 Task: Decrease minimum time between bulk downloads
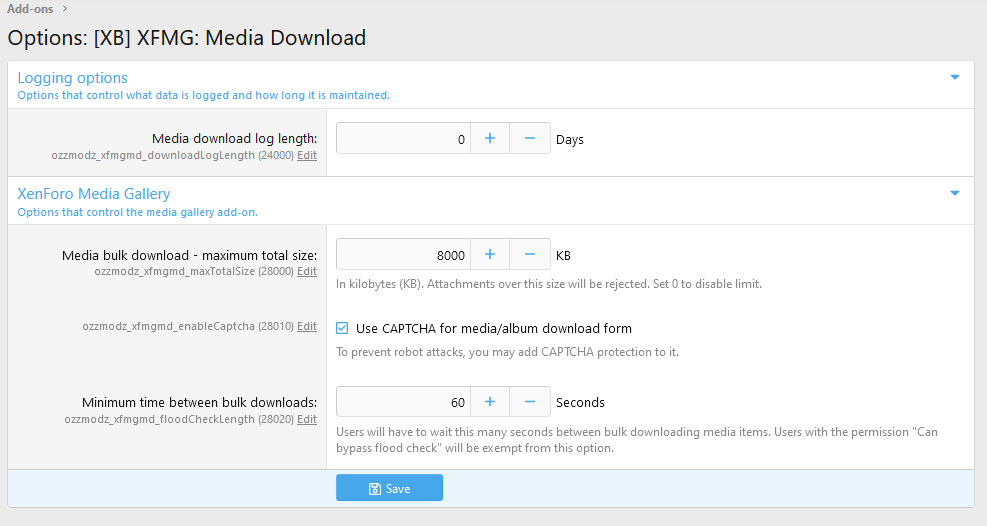530,402
